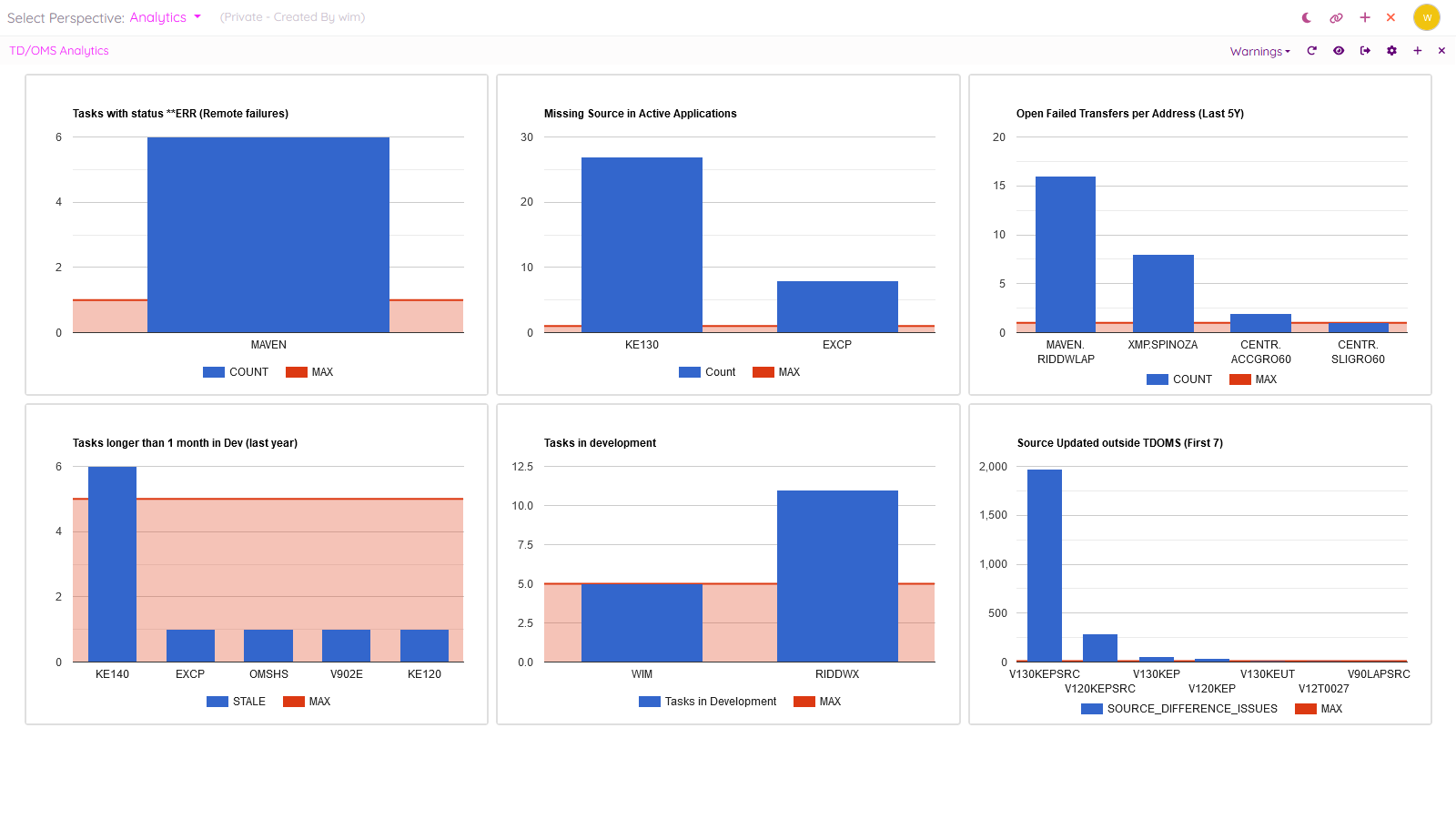Click the V120KEPSRC bar
Viewport: 1456px width, 819px height.
point(1100,648)
